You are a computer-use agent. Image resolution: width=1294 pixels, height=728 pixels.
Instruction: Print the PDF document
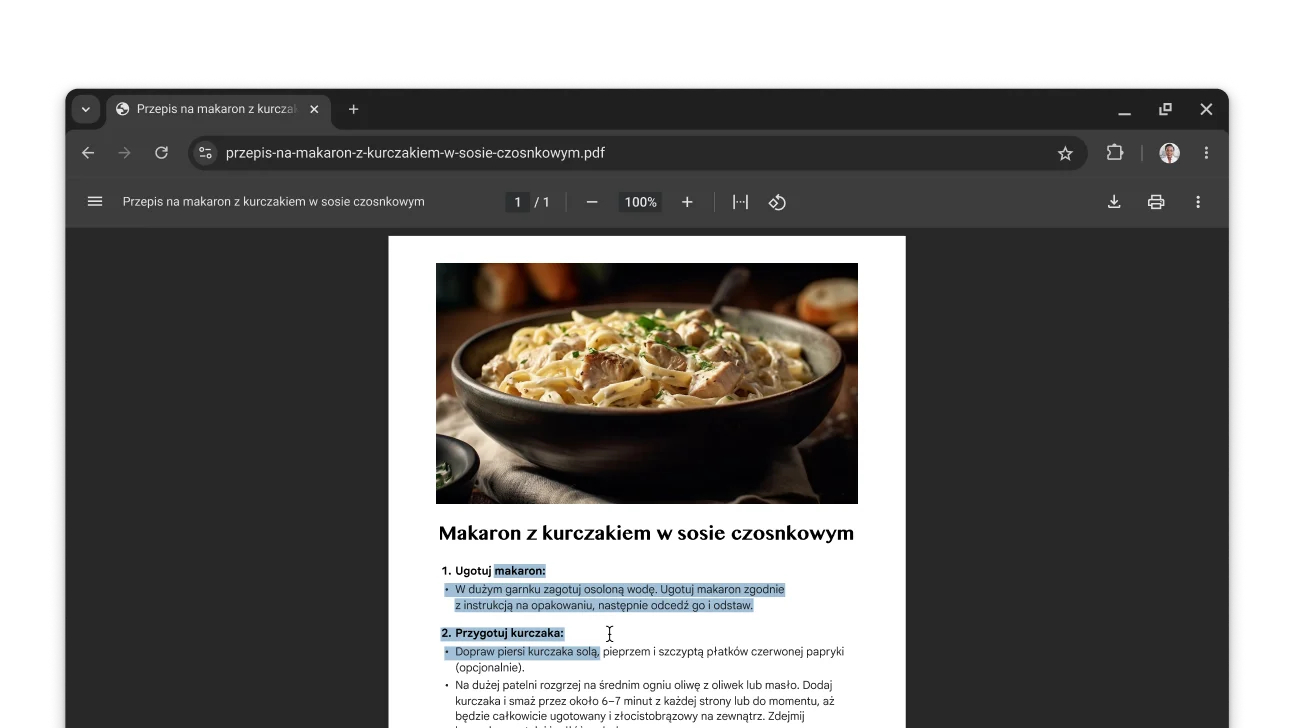click(x=1155, y=201)
